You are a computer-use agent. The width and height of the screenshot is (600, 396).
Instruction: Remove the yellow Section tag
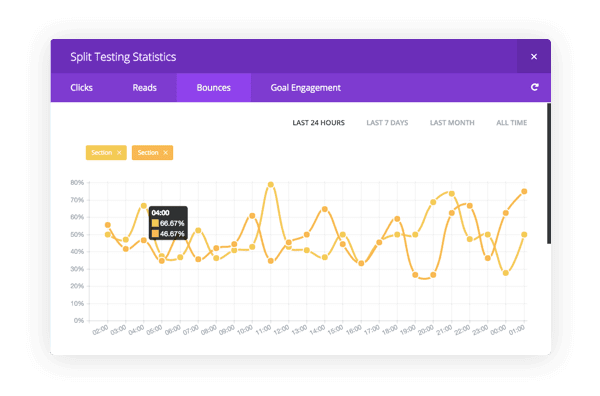tap(119, 153)
